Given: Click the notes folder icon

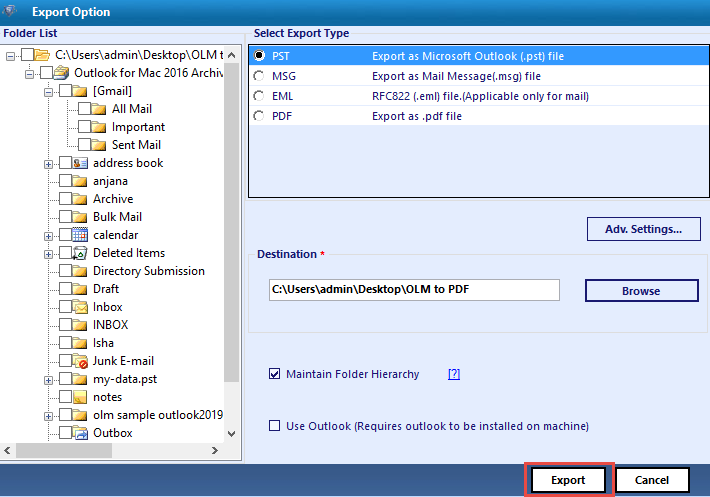Looking at the screenshot, I should coord(81,397).
